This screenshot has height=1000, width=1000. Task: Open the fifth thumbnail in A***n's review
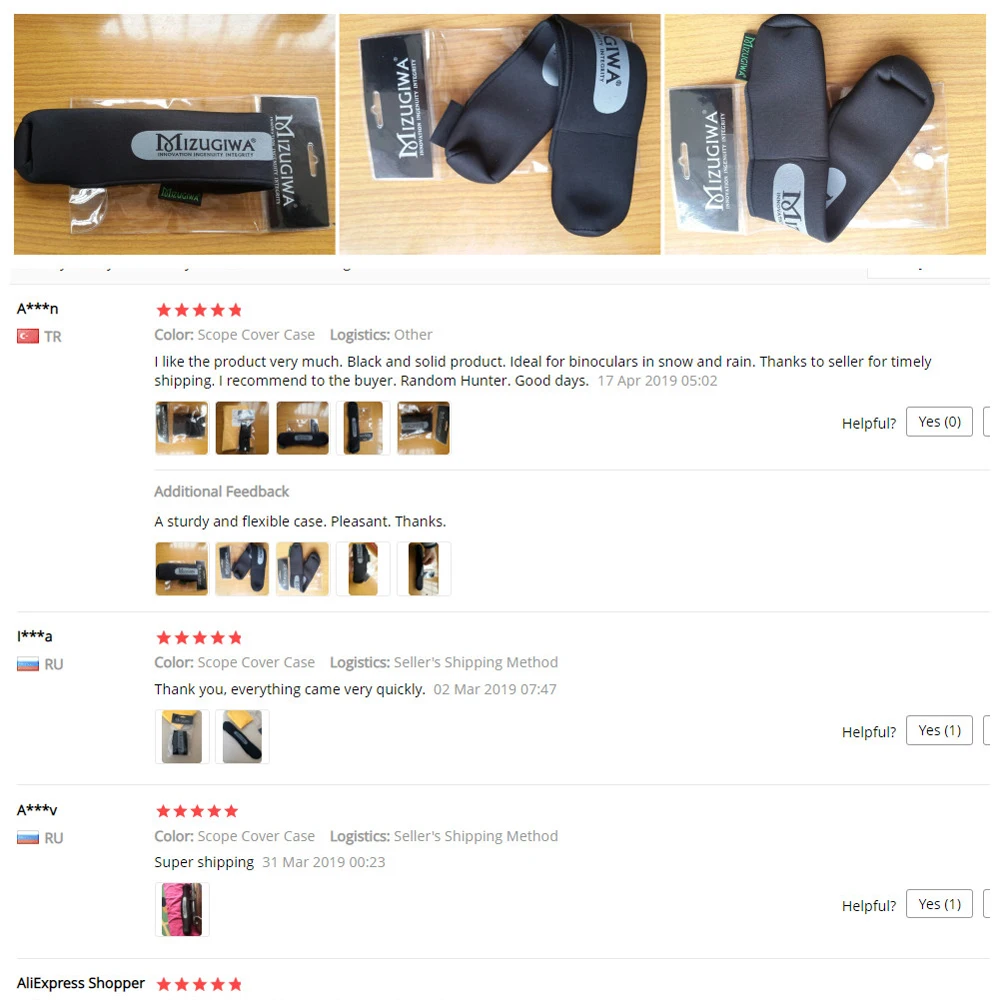tap(423, 428)
